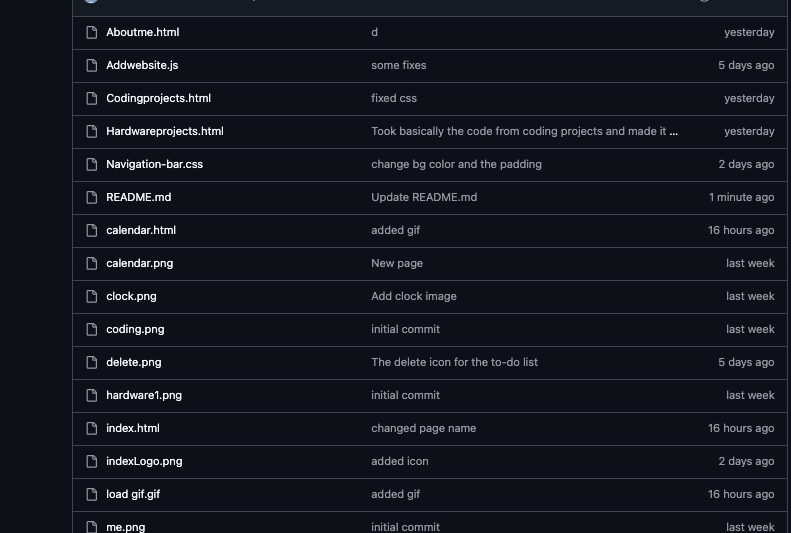View the "Update README.md" commit

424,197
